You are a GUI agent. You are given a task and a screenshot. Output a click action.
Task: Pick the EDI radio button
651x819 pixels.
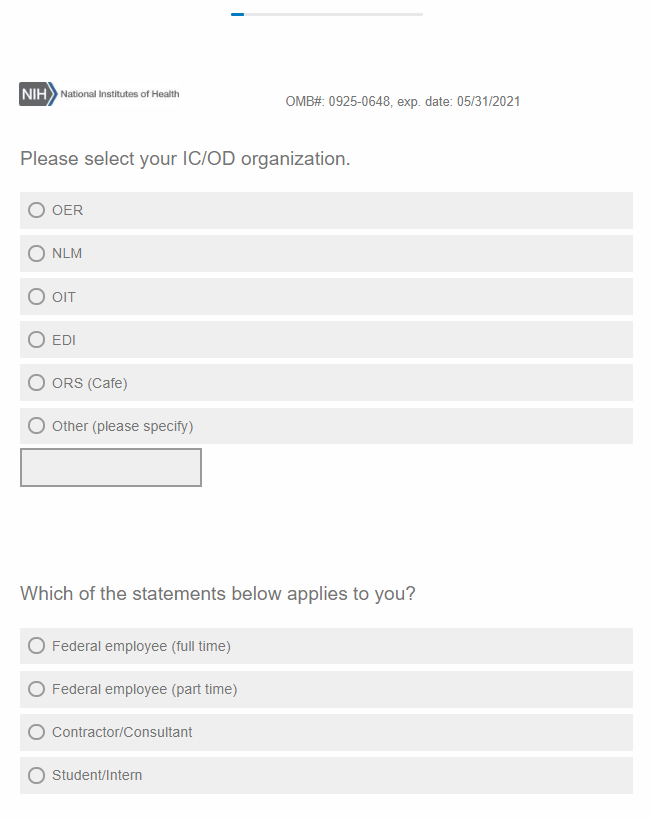37,340
